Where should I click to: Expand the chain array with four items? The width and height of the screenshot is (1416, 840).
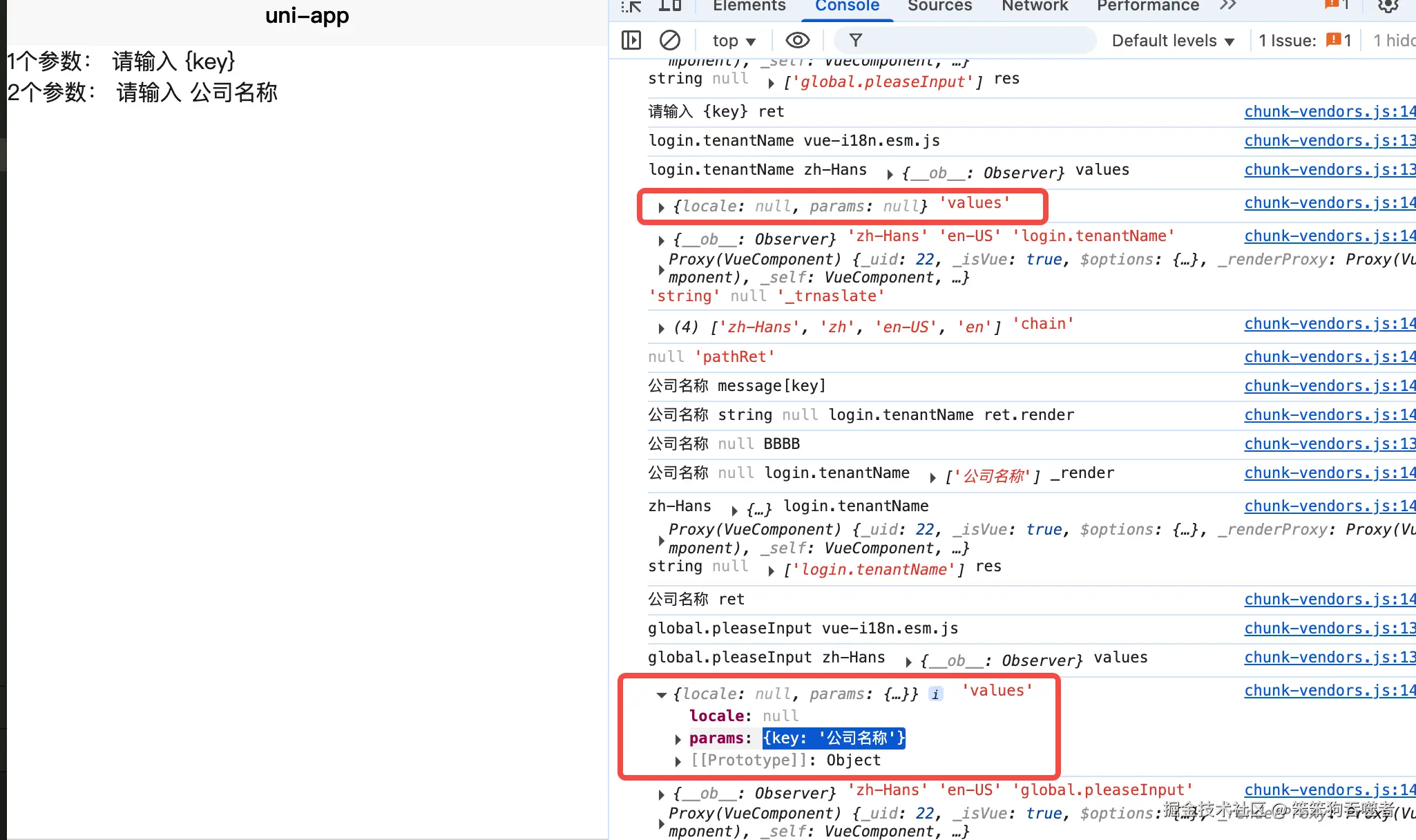[661, 327]
